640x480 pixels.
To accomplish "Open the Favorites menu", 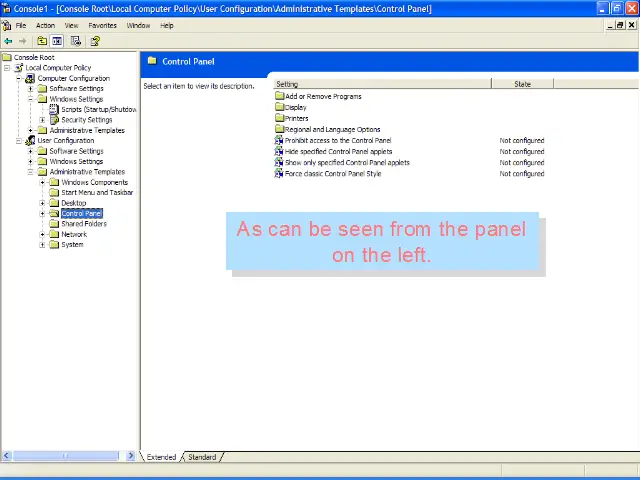I will [102, 26].
